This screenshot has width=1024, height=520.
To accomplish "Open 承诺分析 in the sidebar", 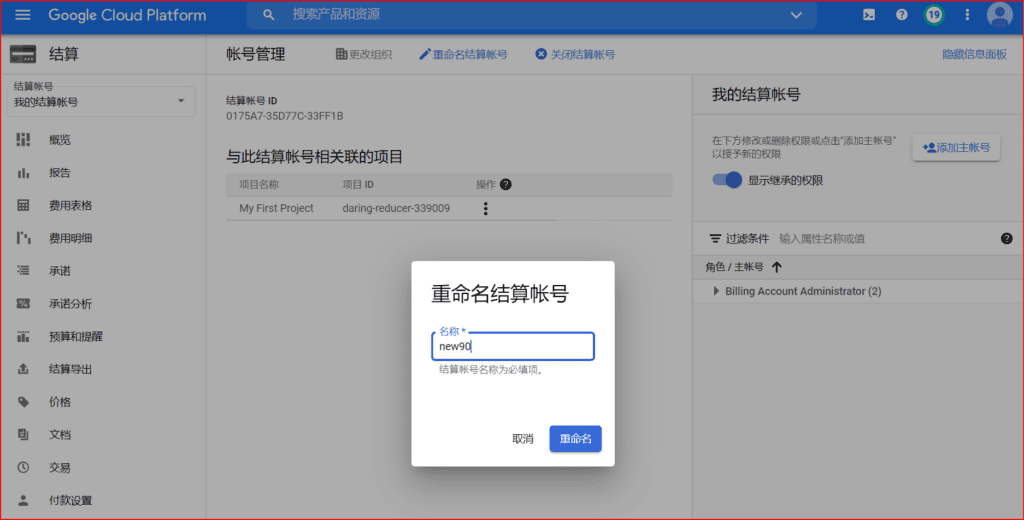I will coord(71,304).
